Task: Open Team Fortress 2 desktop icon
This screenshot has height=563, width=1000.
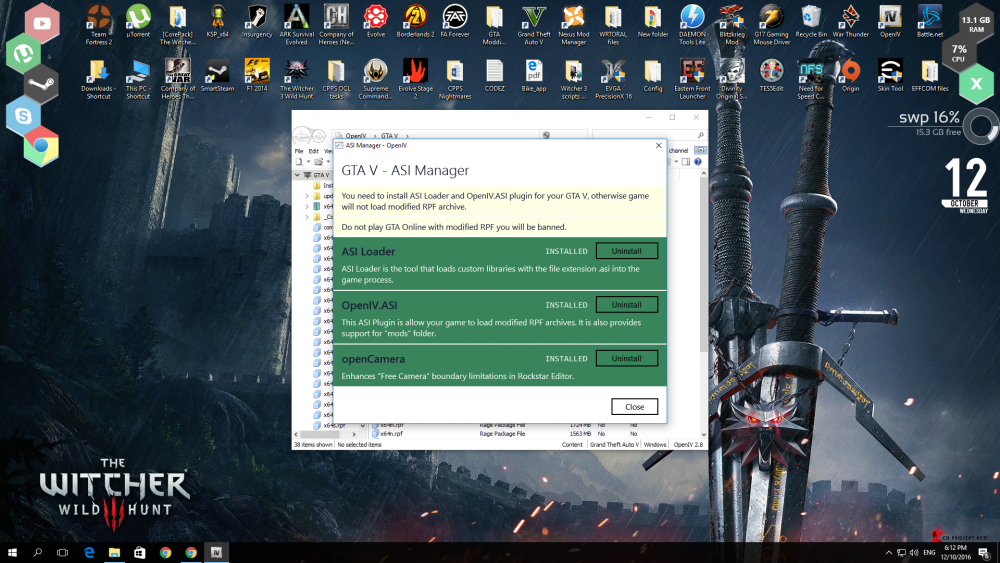Action: 98,26
